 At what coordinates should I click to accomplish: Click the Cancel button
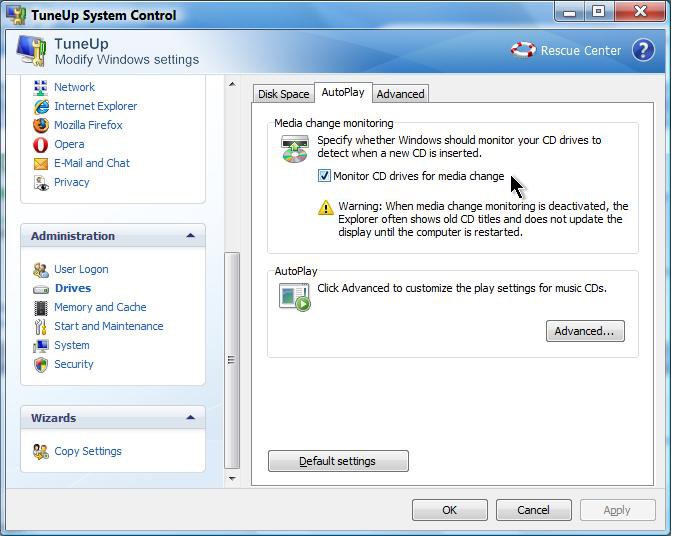(x=533, y=510)
